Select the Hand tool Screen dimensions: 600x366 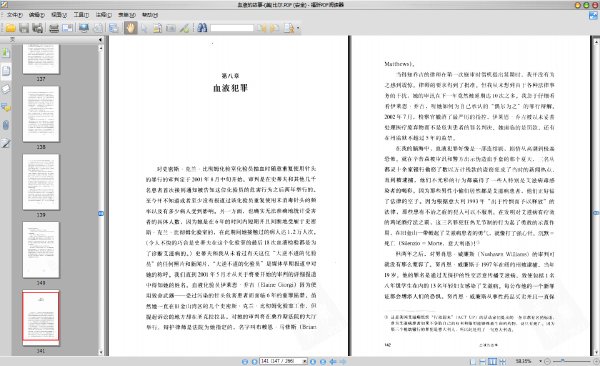[x=130, y=28]
